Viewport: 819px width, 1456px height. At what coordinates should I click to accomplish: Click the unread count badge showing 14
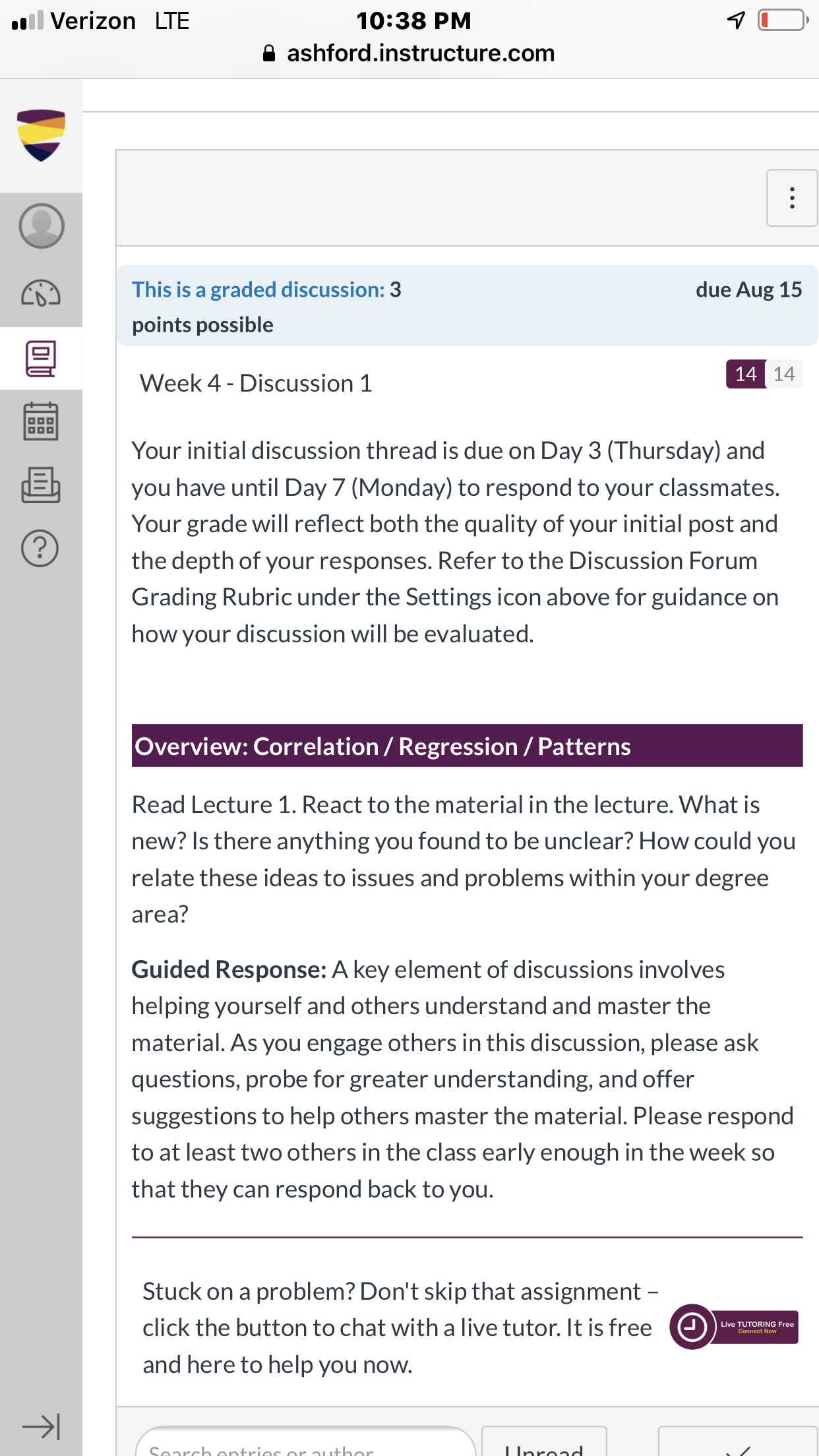click(746, 374)
